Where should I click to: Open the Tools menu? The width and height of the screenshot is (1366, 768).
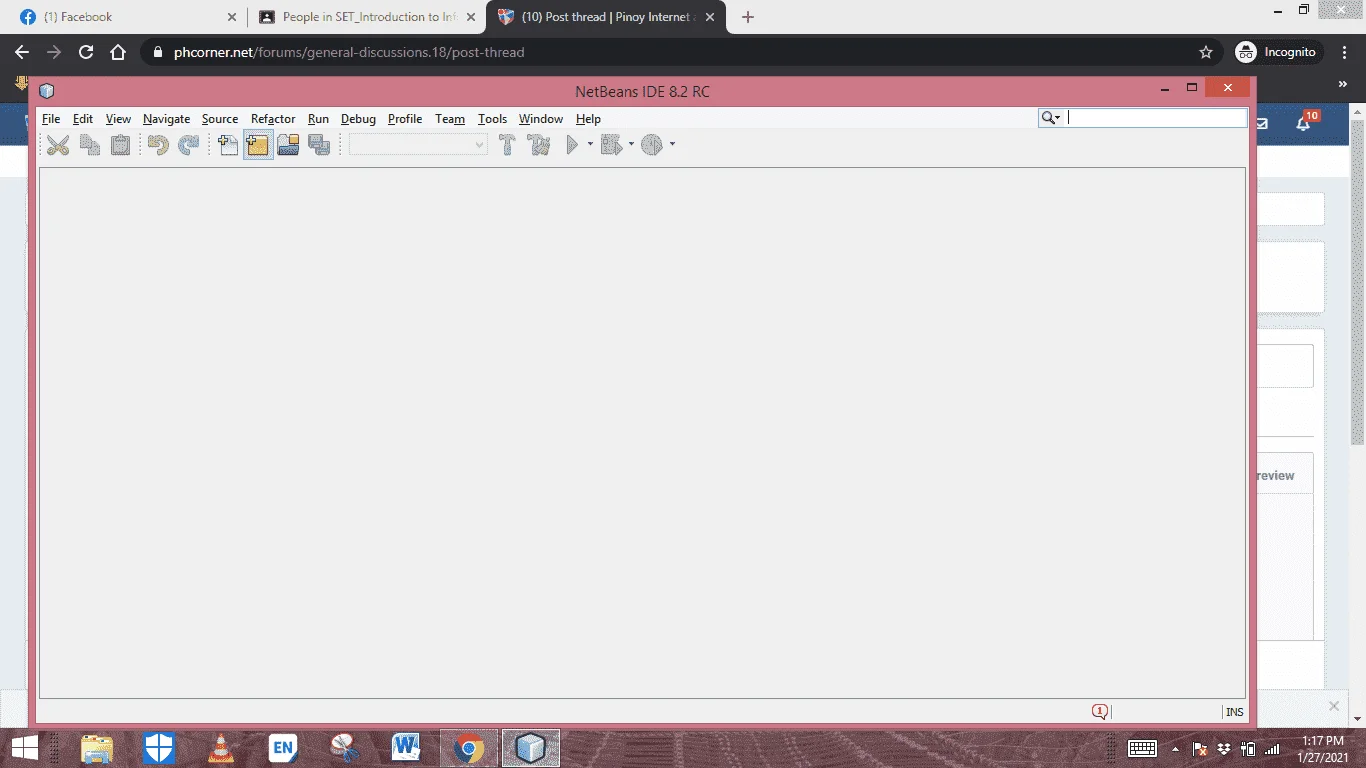(492, 119)
